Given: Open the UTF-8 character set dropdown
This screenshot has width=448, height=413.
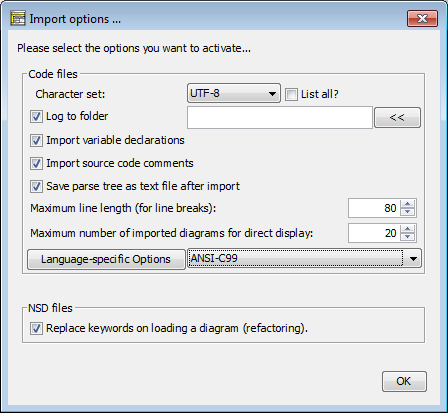Looking at the screenshot, I should click(x=234, y=93).
